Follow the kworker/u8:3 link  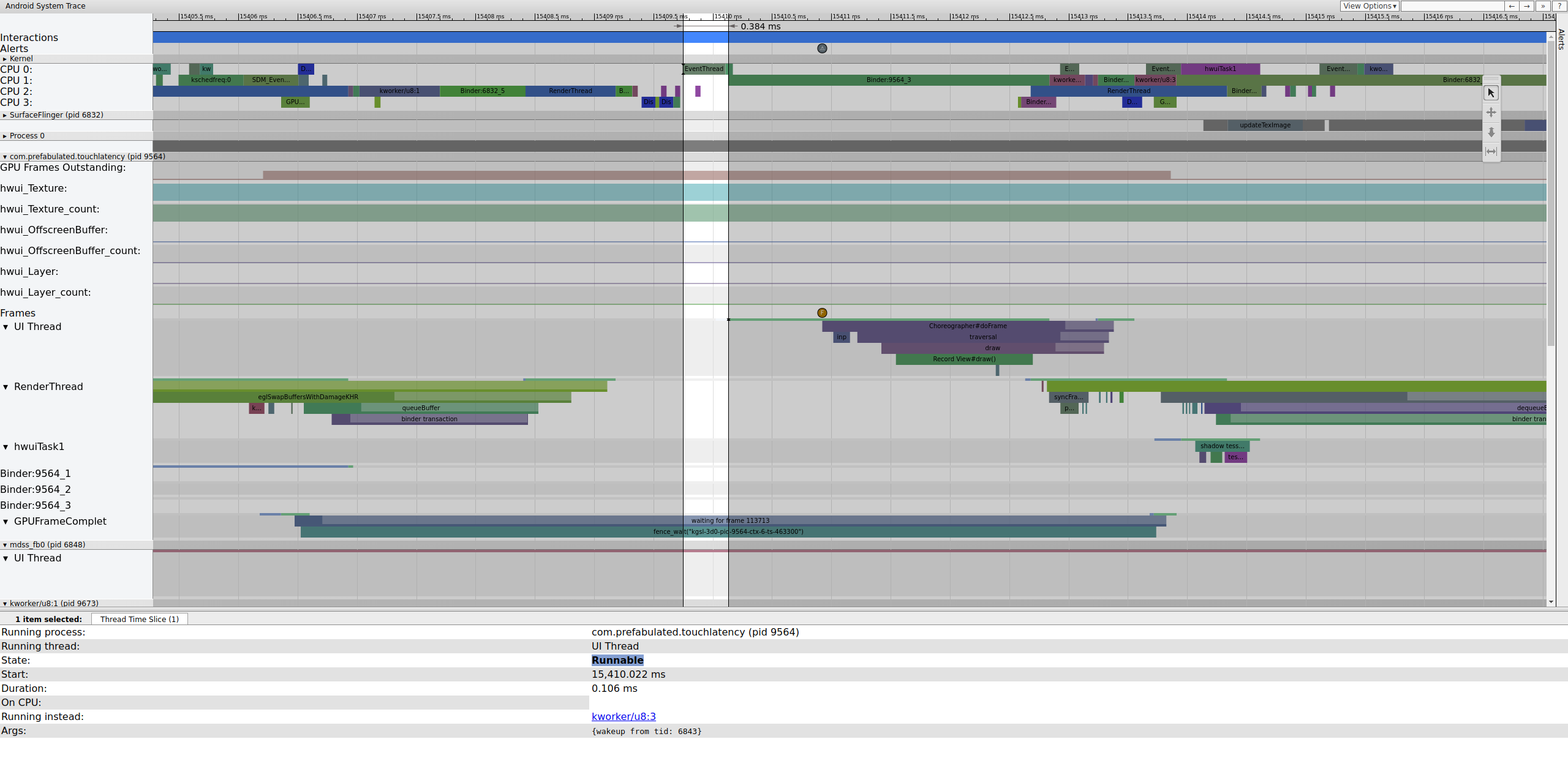[623, 716]
